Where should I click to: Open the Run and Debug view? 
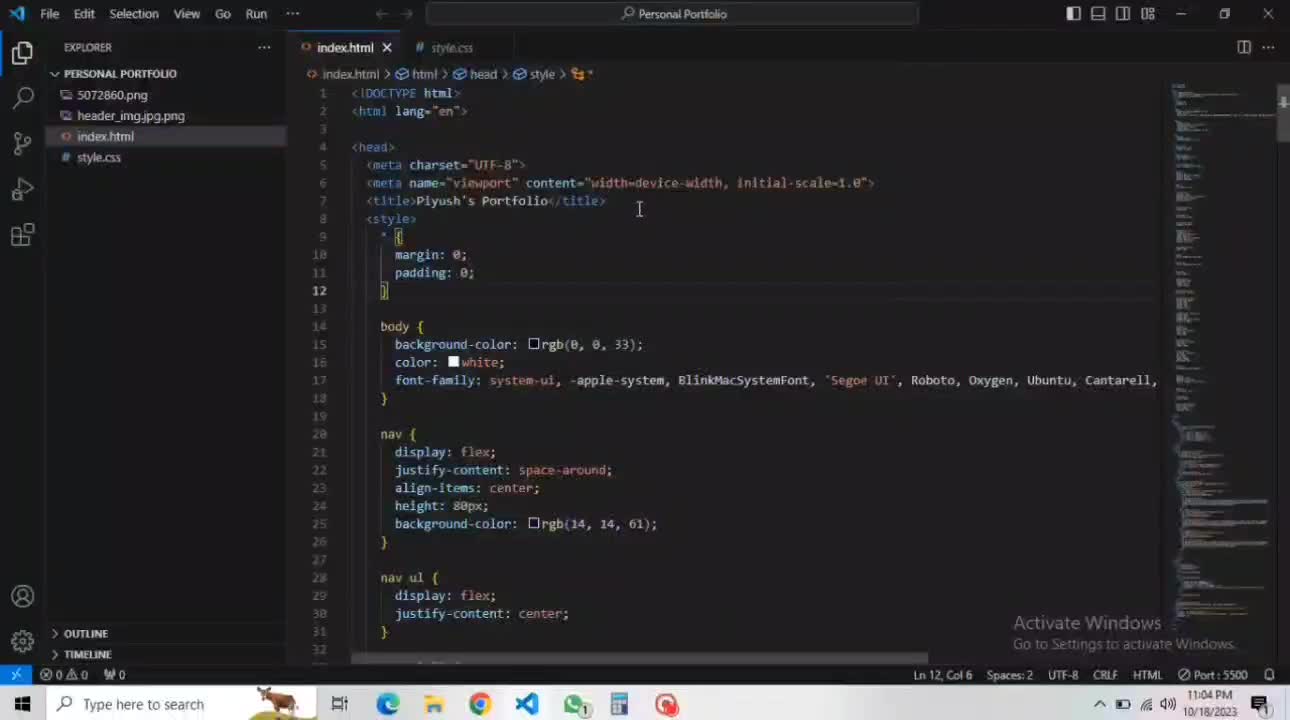pyautogui.click(x=22, y=190)
